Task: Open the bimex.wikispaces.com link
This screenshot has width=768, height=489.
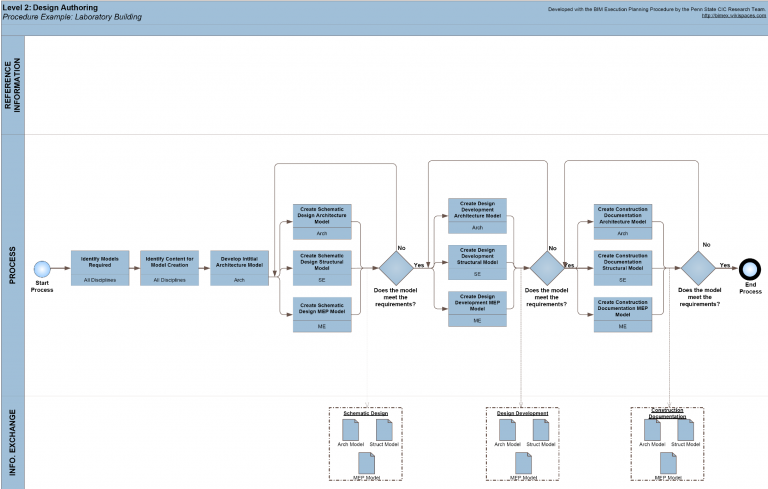Action: tap(732, 15)
